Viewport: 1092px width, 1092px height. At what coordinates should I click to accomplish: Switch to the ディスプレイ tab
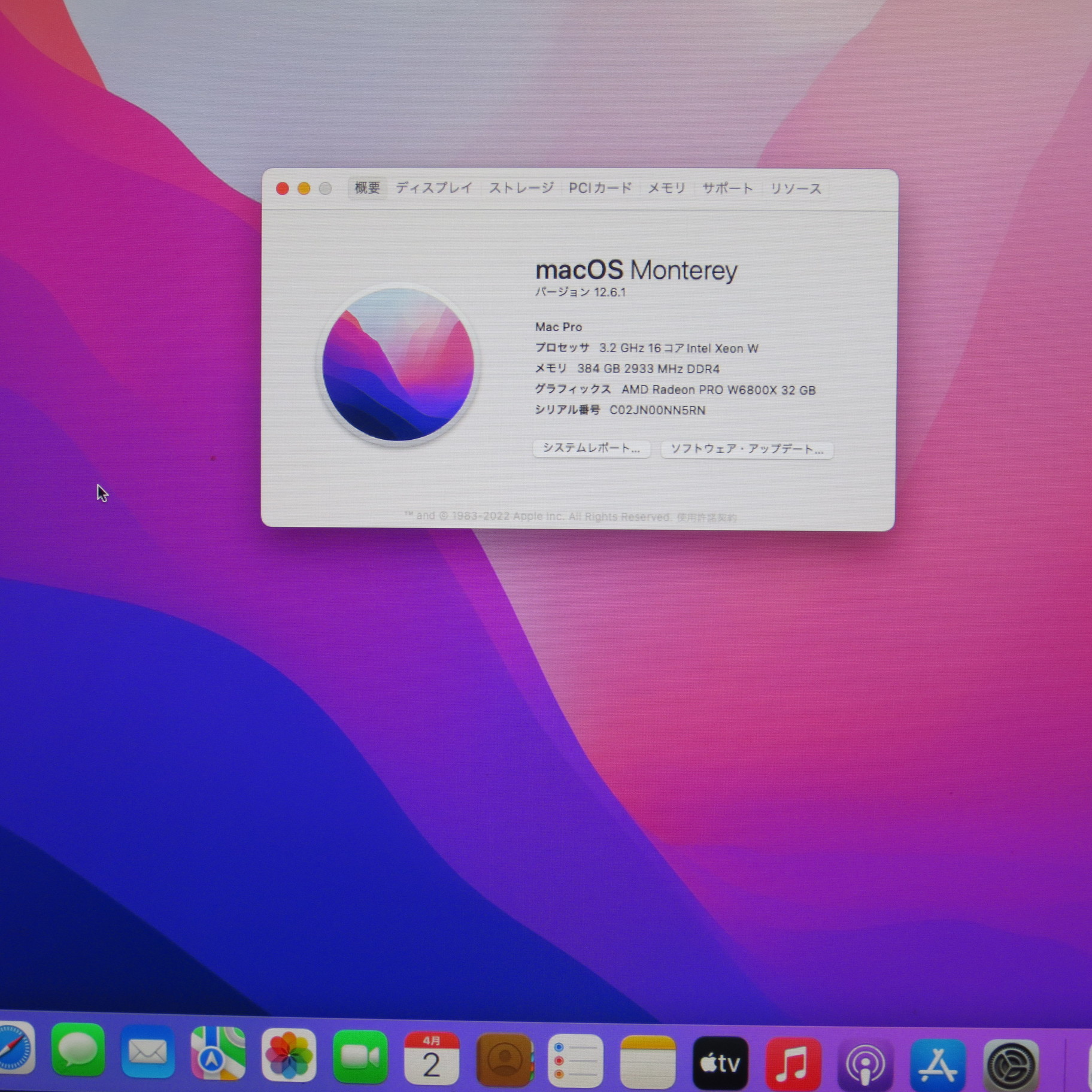(x=434, y=188)
